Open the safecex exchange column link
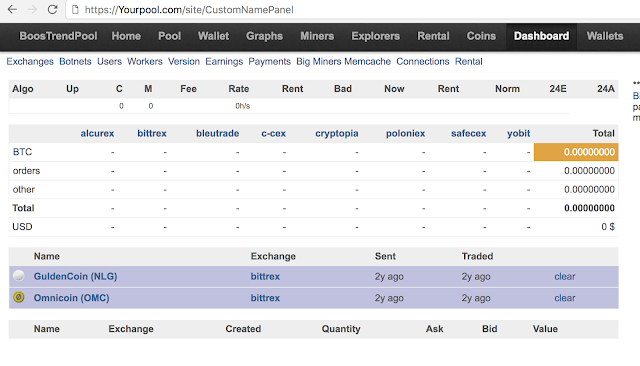Image resolution: width=640 pixels, height=366 pixels. (x=469, y=133)
